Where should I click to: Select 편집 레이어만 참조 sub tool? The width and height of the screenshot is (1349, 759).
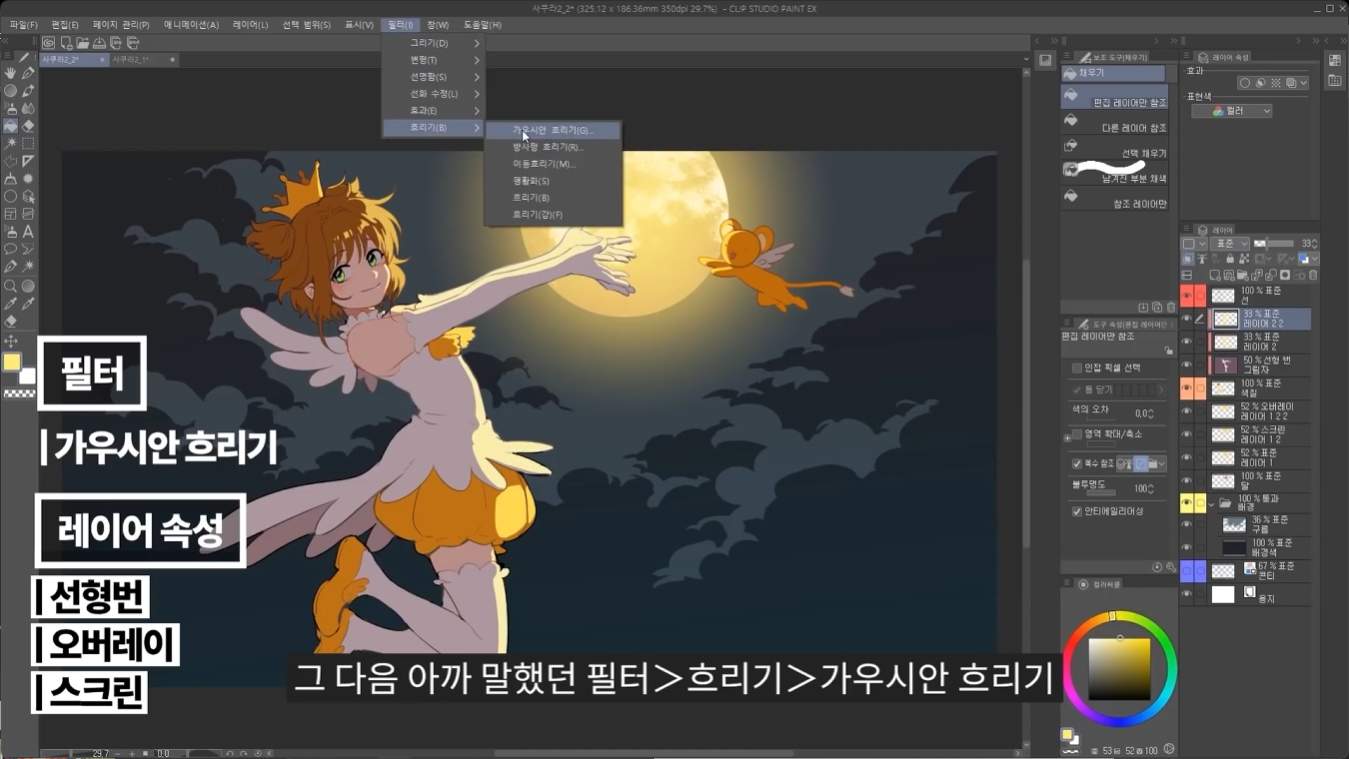[1114, 97]
